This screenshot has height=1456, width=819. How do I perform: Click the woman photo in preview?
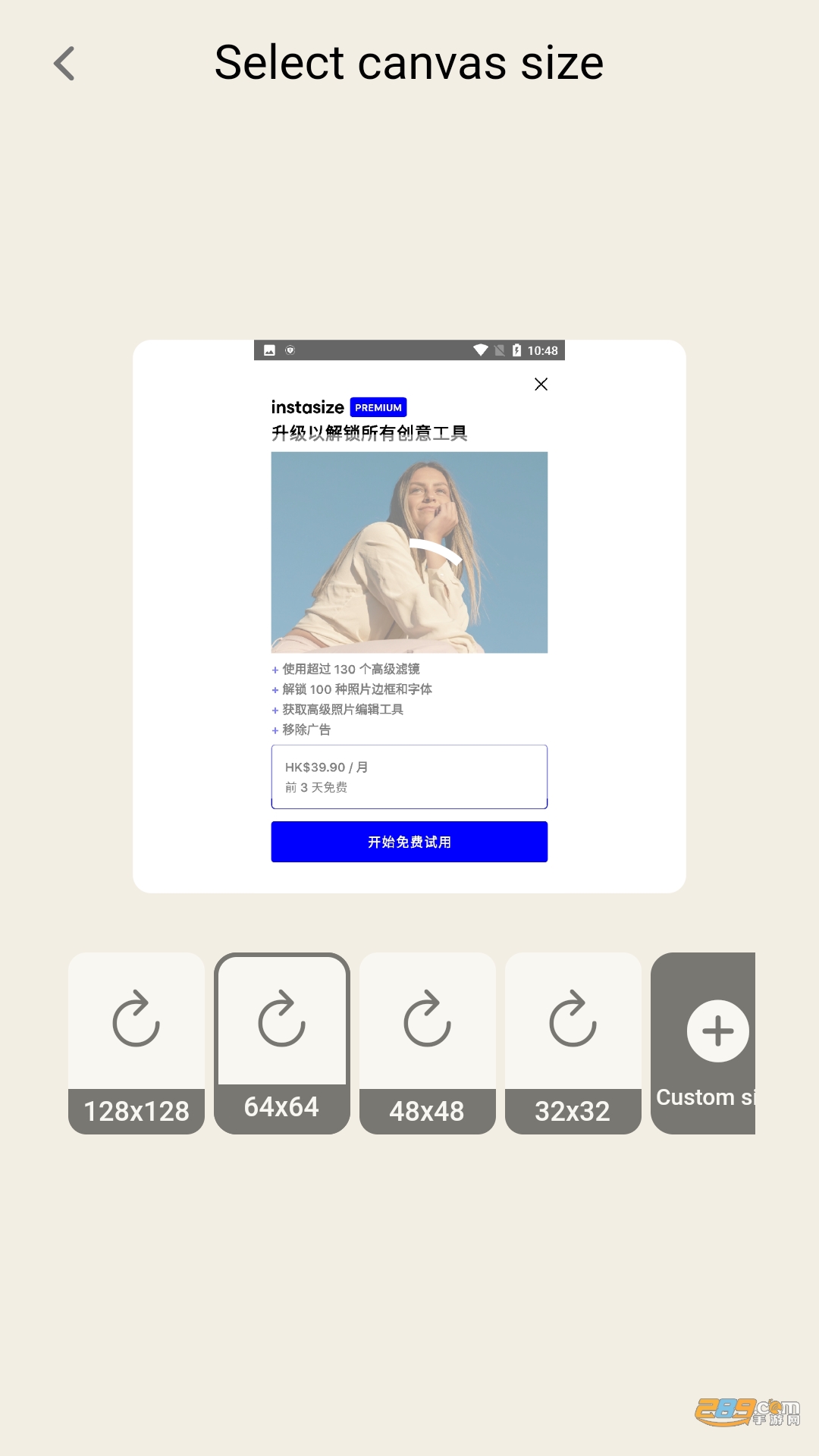[409, 552]
